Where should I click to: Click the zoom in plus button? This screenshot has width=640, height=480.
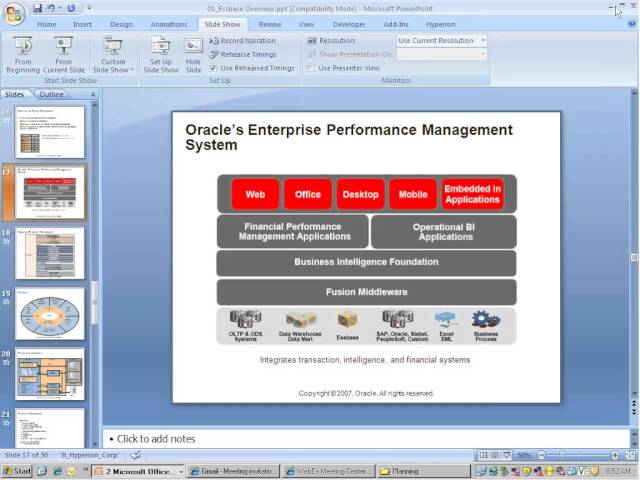(615, 455)
